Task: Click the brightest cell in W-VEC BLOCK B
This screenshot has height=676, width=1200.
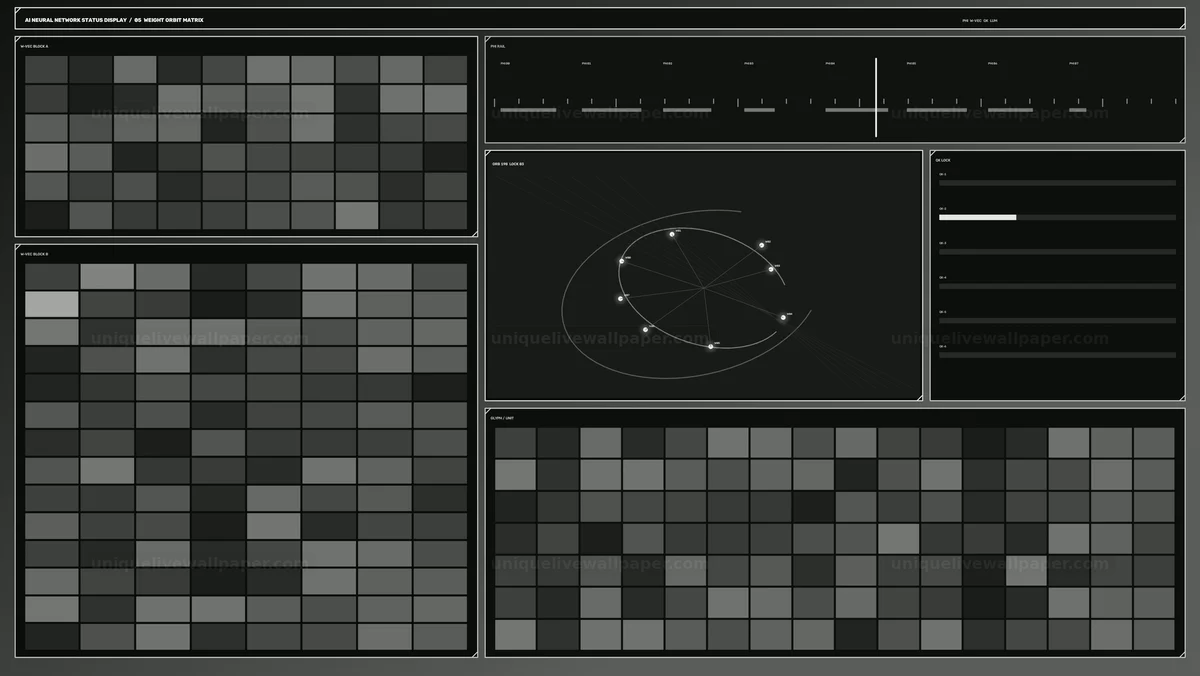Action: point(52,304)
